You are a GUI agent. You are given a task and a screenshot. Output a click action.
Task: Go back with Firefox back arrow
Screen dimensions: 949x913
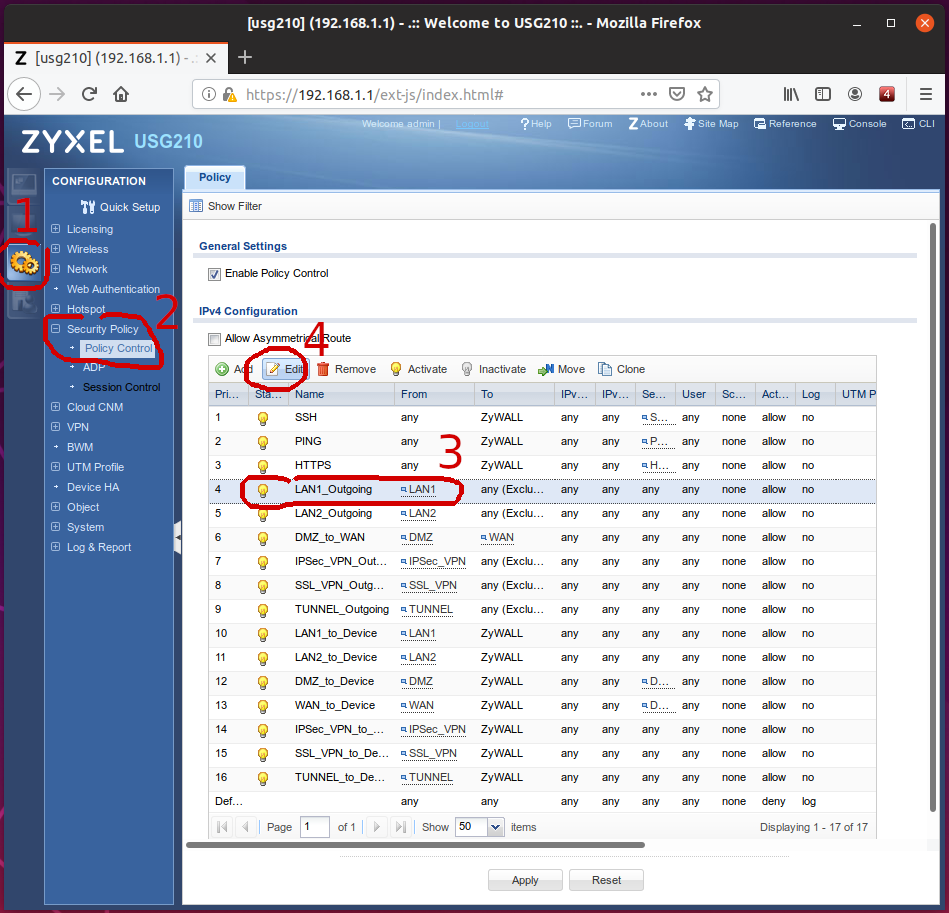pos(24,94)
